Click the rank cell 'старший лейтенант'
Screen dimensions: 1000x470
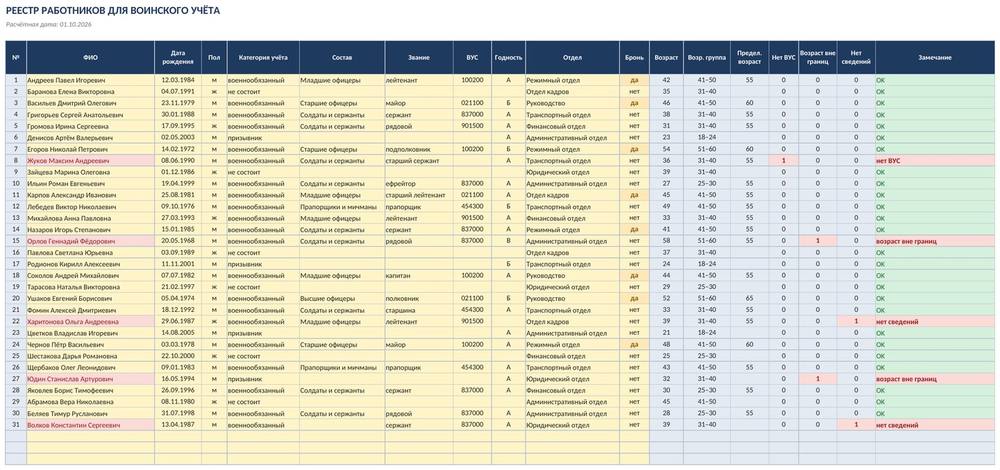tap(419, 195)
